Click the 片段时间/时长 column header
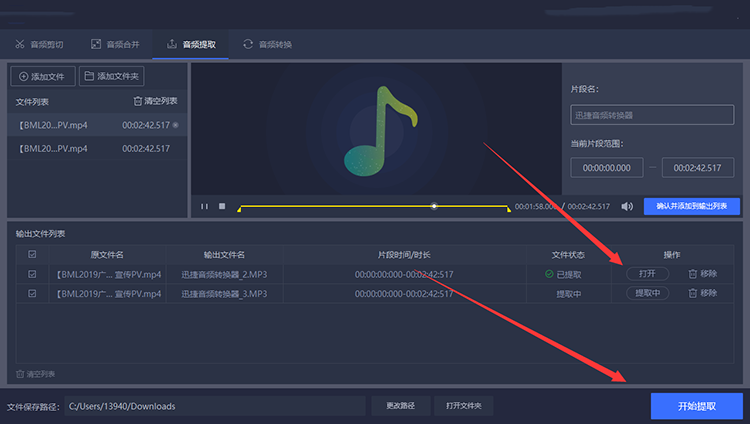Viewport: 750px width, 424px height. coord(404,255)
